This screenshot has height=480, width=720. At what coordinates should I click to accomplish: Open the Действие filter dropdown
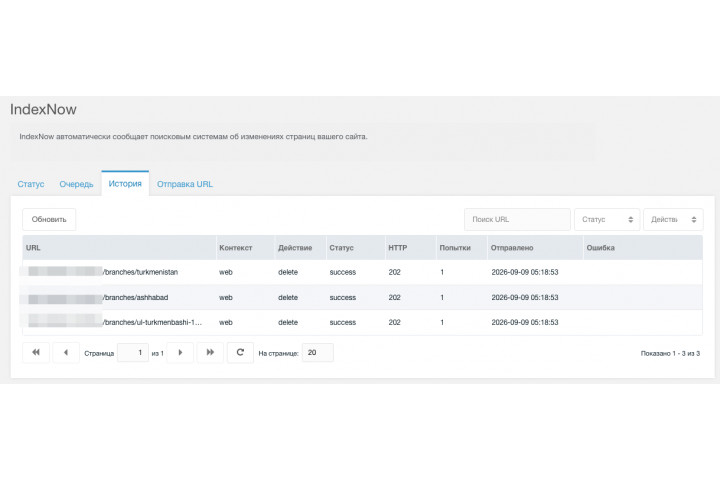tap(673, 220)
